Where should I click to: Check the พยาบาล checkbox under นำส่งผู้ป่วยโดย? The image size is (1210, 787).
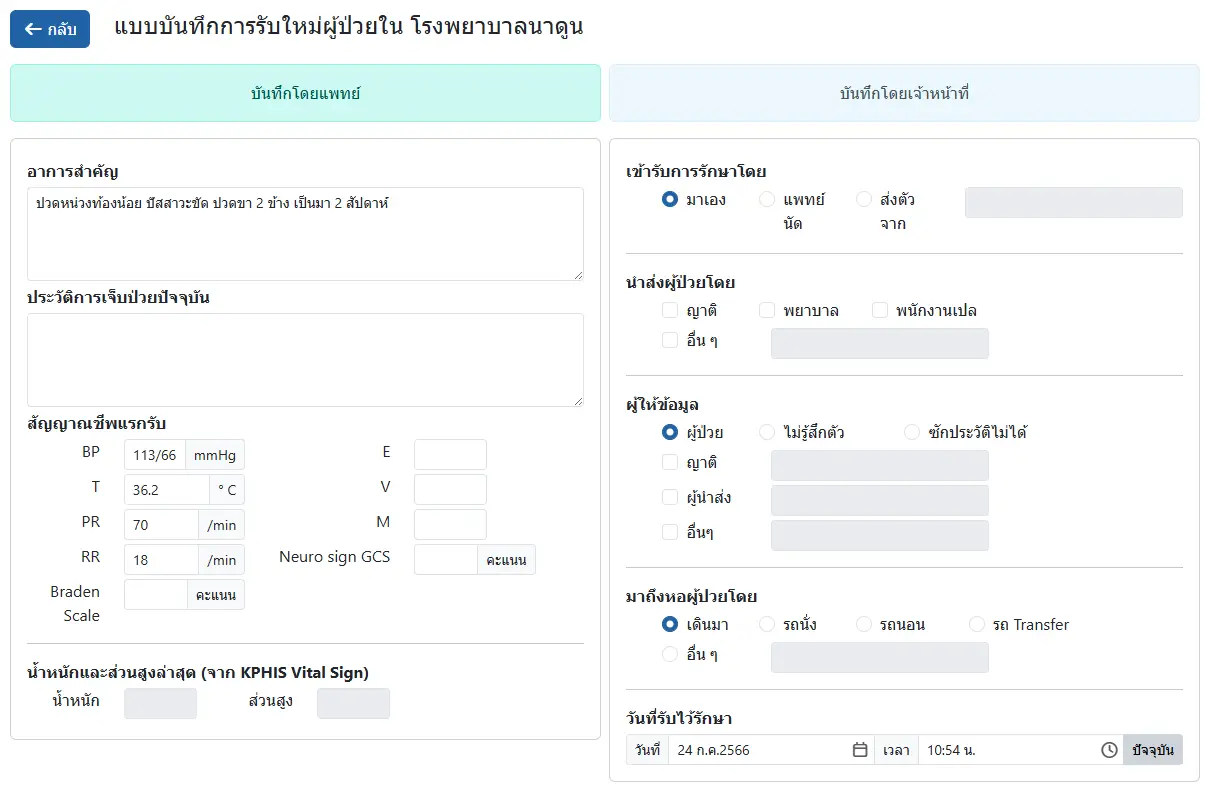pos(767,311)
